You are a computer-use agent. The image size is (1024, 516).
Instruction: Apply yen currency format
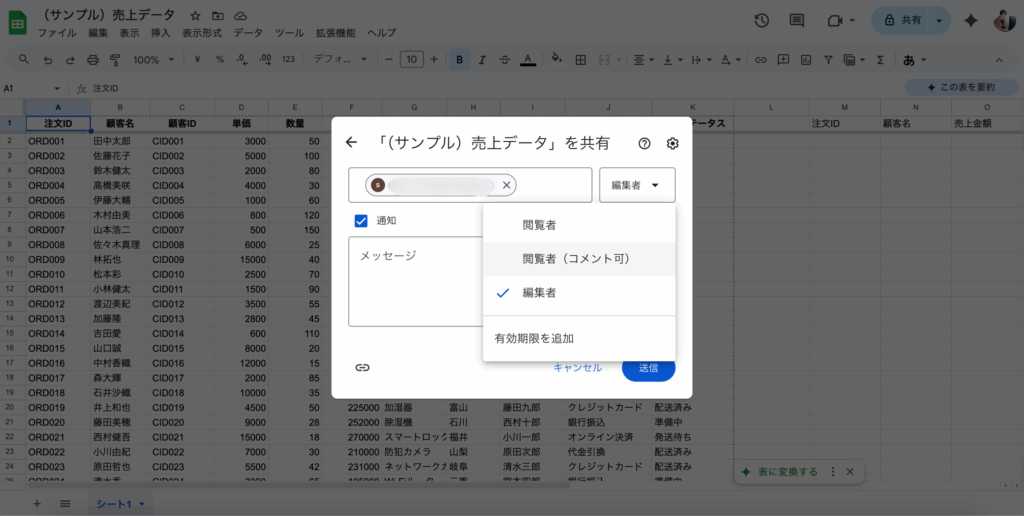point(197,59)
